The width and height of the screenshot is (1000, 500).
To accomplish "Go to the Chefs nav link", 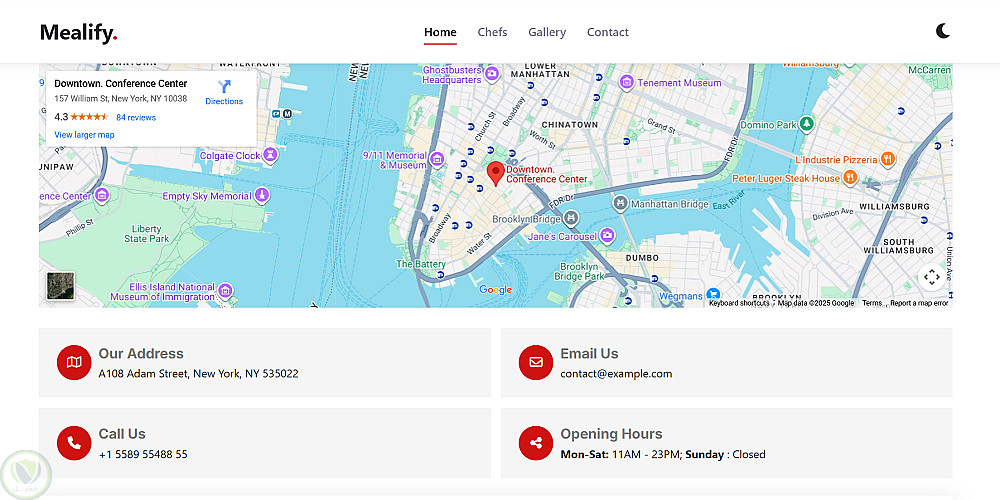I will pos(492,32).
